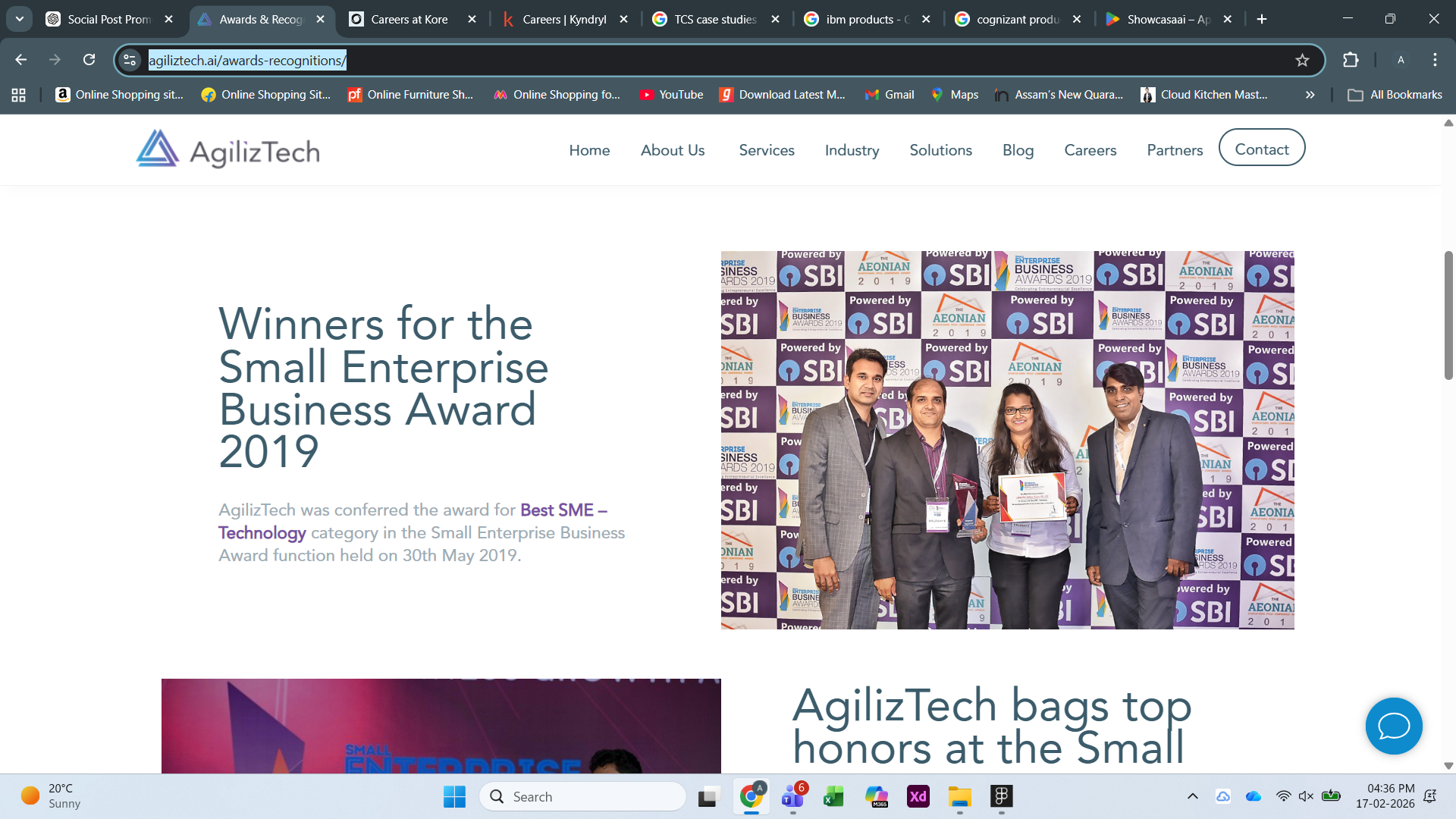This screenshot has height=819, width=1456.
Task: Open the tab search chevron
Action: pos(19,19)
